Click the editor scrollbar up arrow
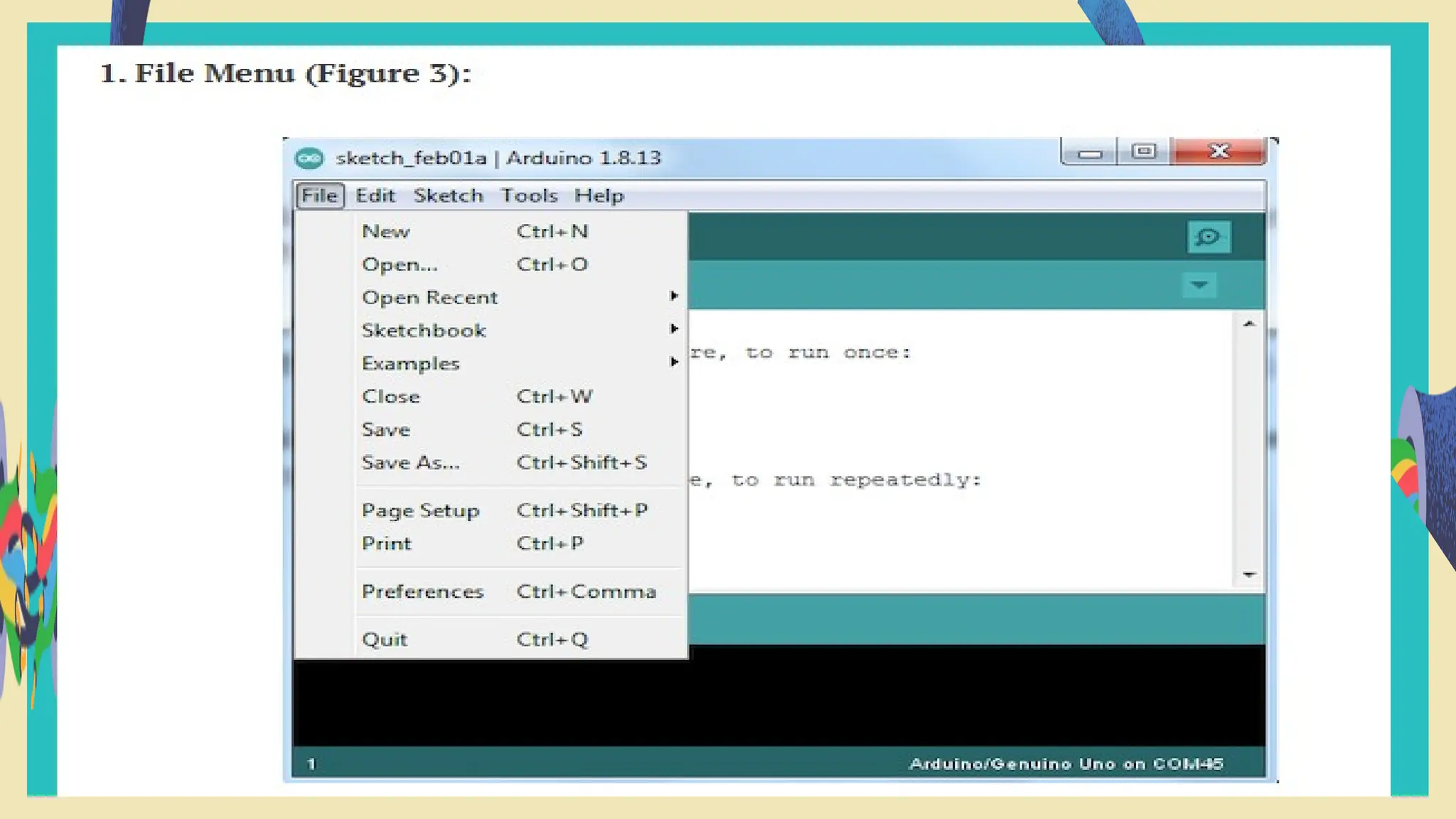 coord(1249,324)
